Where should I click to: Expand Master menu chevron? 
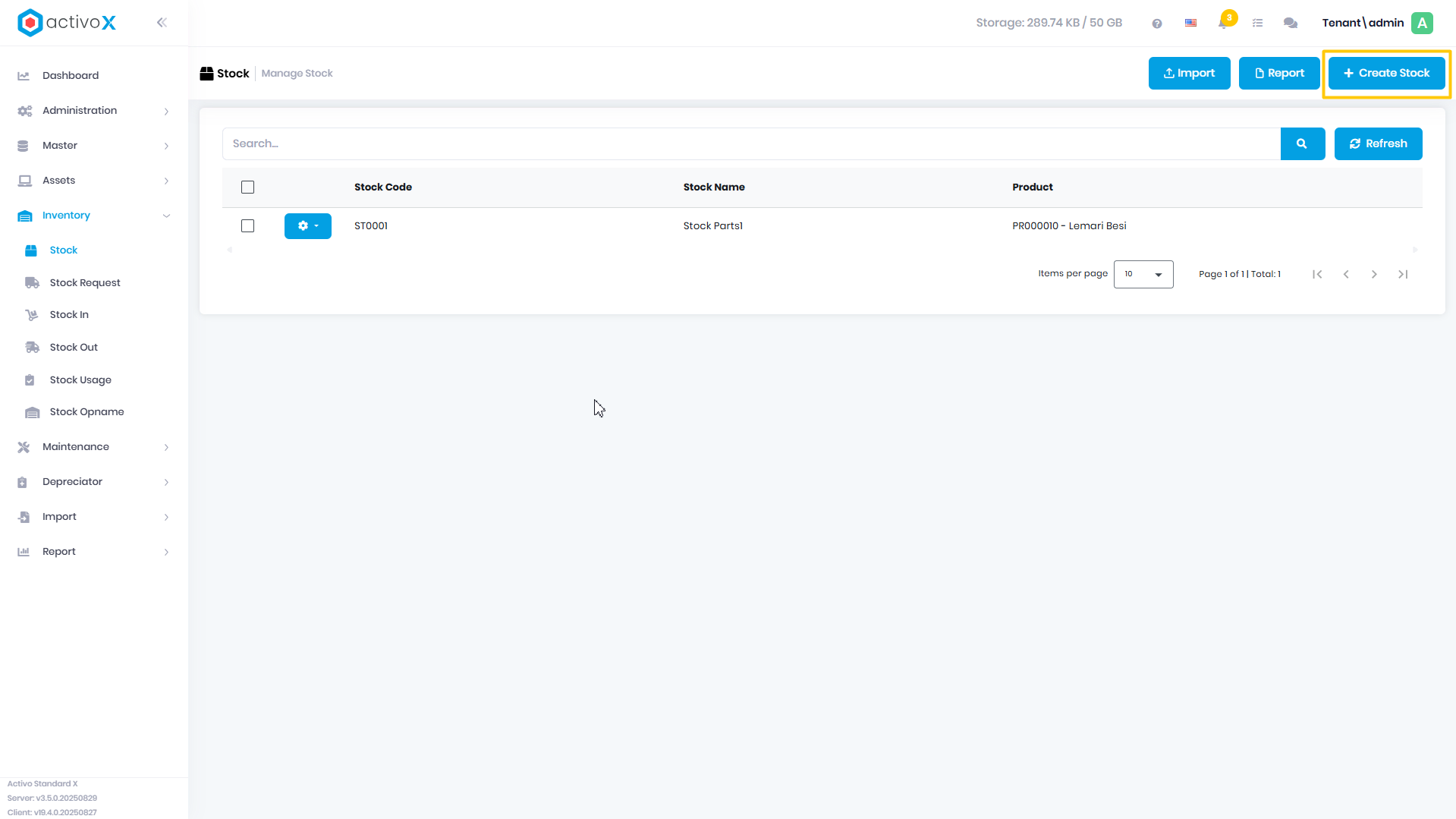coord(166,146)
